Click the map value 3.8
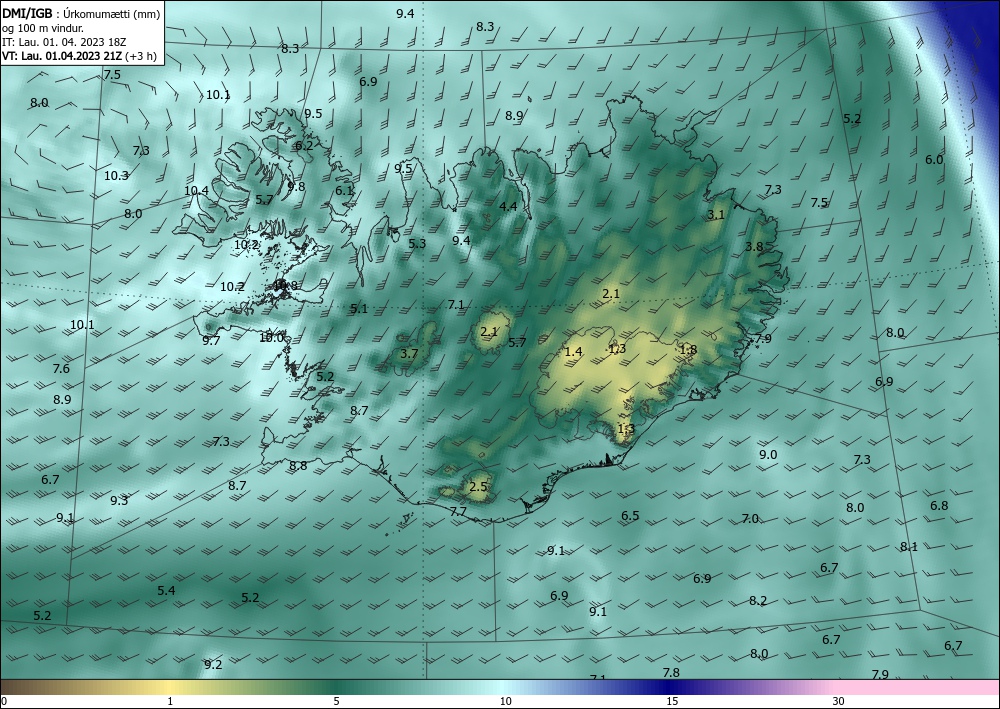This screenshot has height=709, width=1000. click(x=754, y=247)
